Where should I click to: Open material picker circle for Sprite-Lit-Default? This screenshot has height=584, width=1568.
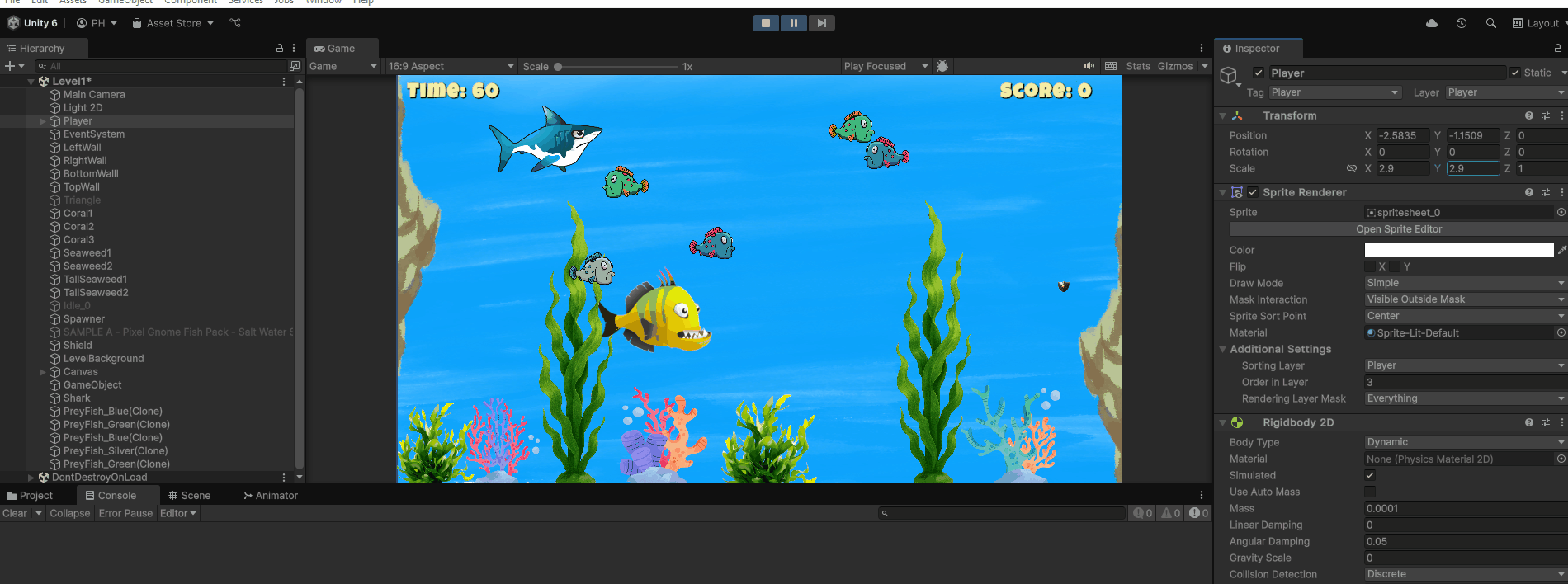click(x=1561, y=333)
